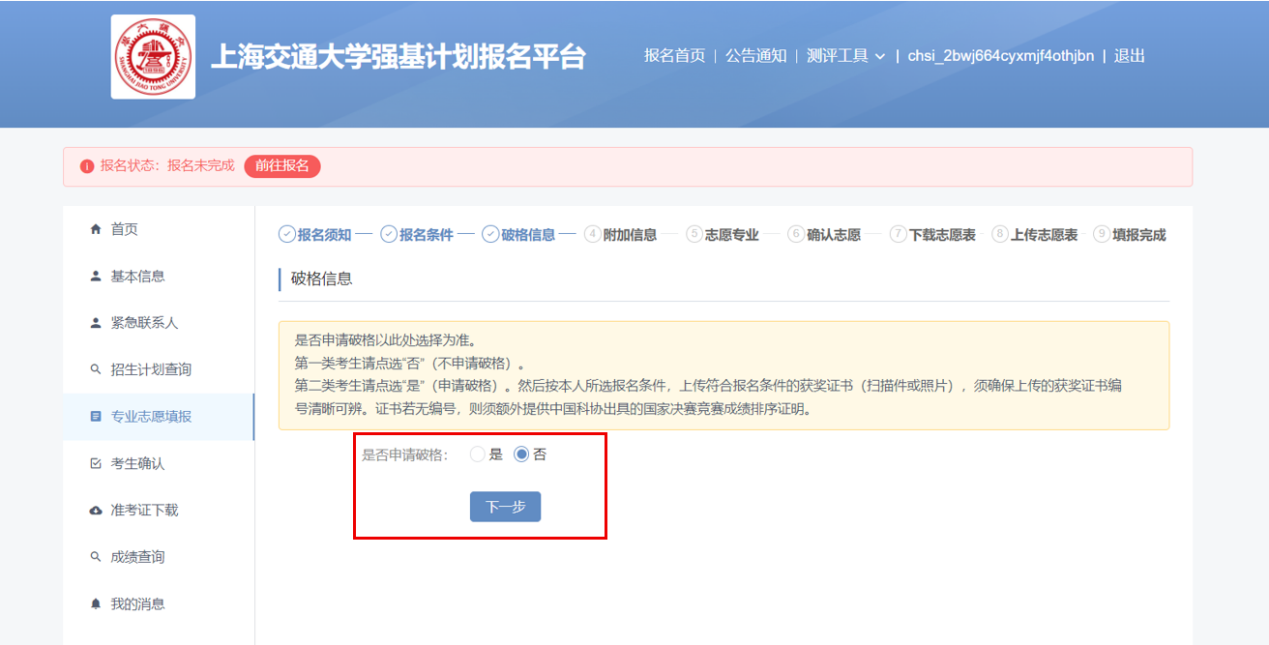Open 报名首页 in the top navigation
Image resolution: width=1269 pixels, height=645 pixels.
(674, 56)
